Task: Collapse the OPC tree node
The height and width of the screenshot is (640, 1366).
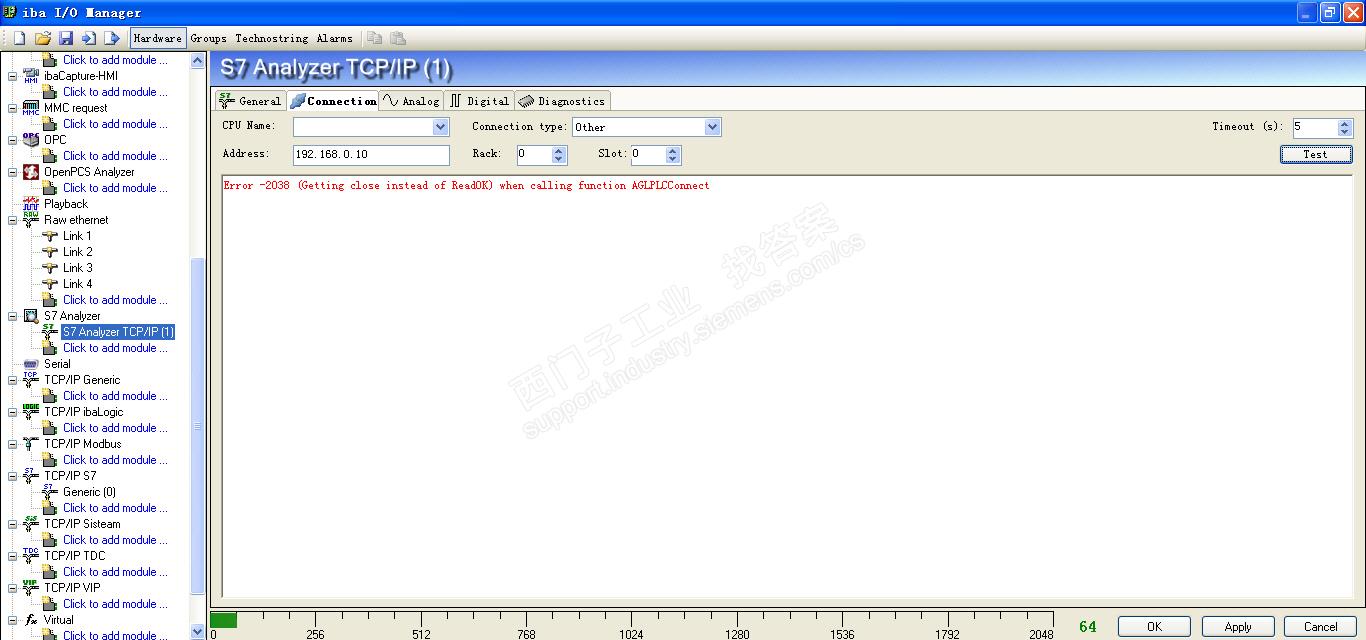Action: 13,140
